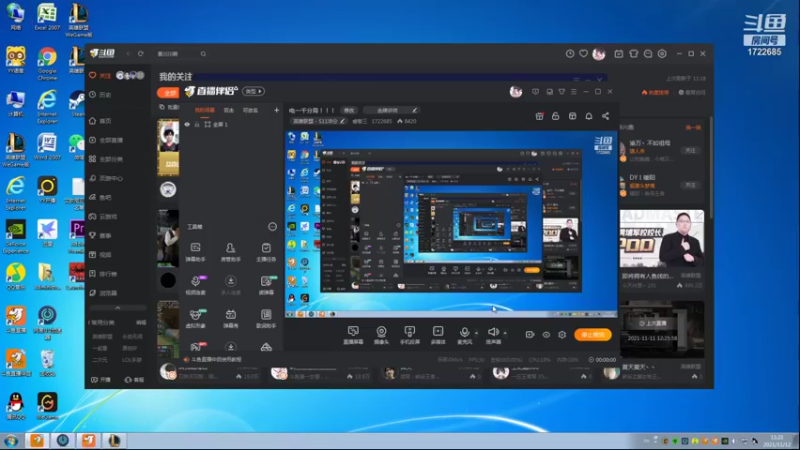Open the companion title bar menu icon
The width and height of the screenshot is (800, 450).
tap(573, 92)
